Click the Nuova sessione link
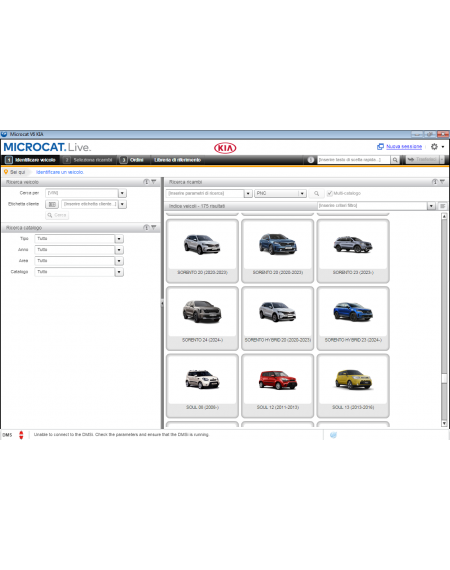 404,146
